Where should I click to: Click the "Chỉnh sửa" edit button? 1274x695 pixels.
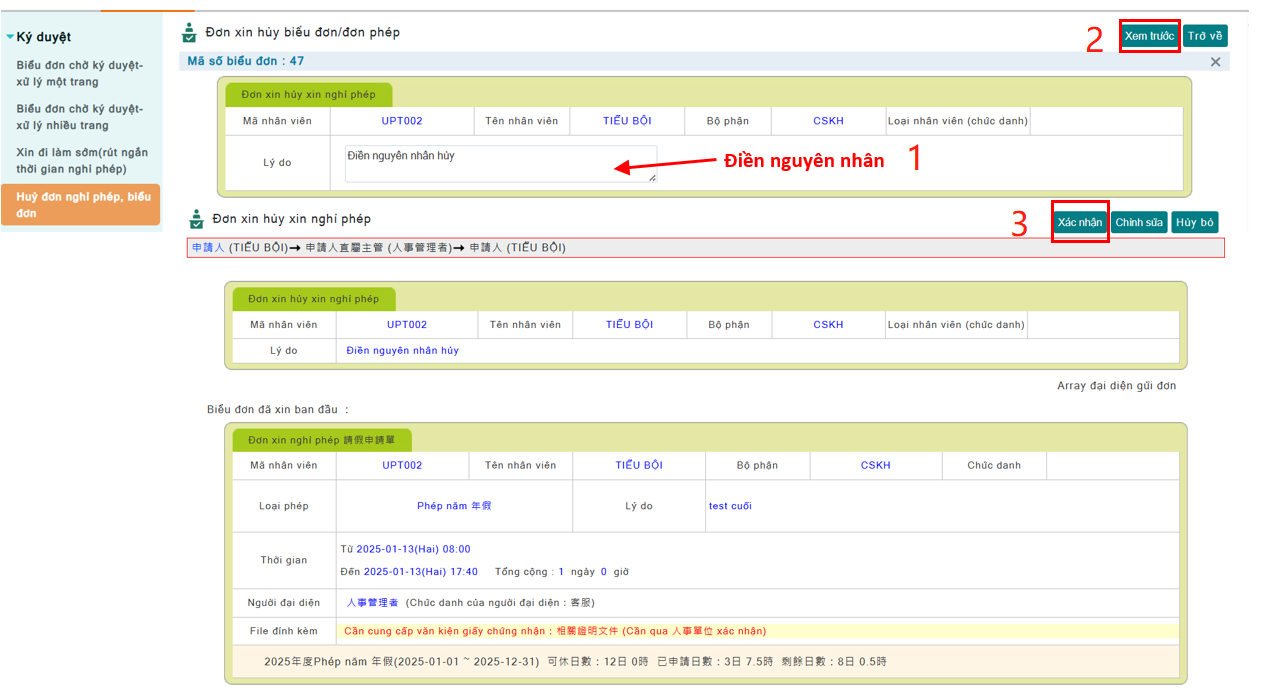coord(1139,222)
